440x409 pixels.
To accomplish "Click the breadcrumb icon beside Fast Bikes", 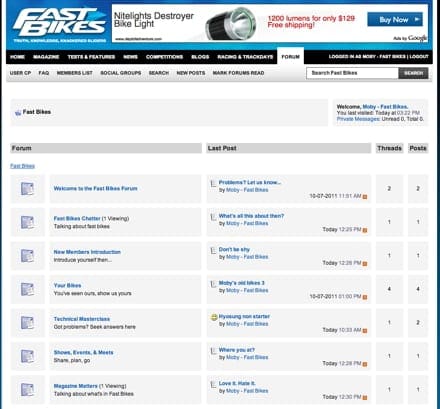I will [18, 113].
